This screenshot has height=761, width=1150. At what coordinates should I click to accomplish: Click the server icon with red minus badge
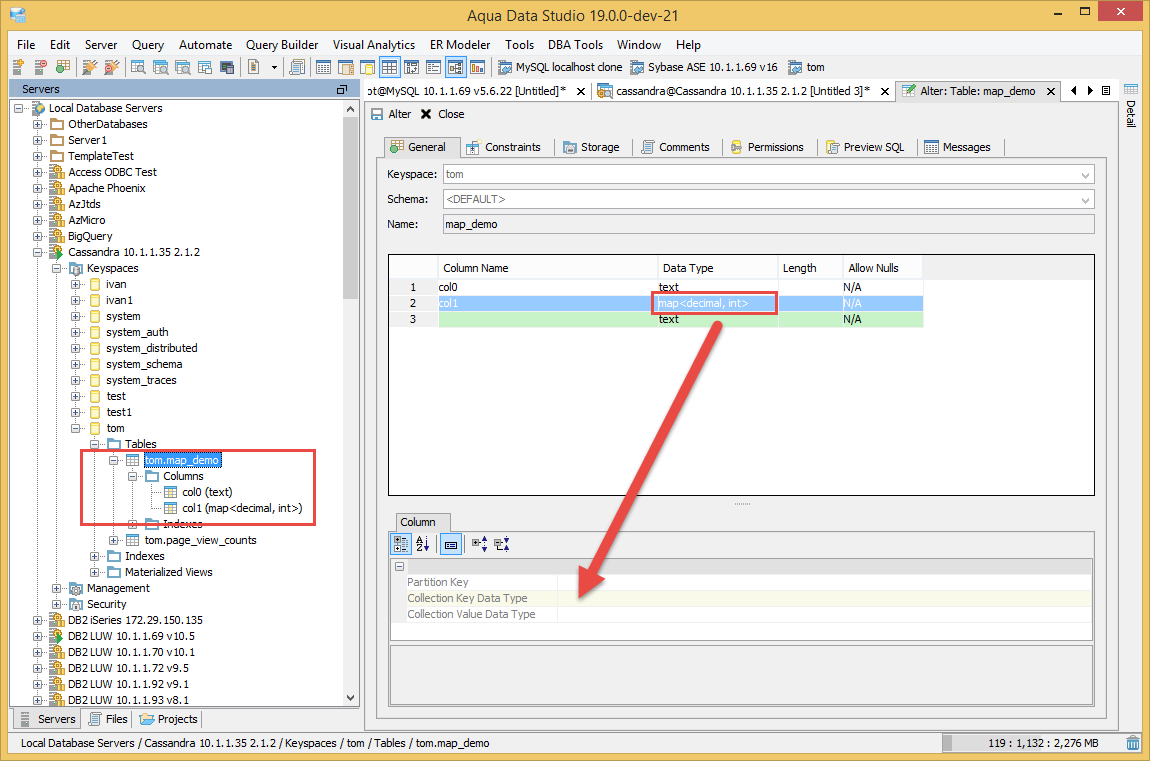(40, 67)
